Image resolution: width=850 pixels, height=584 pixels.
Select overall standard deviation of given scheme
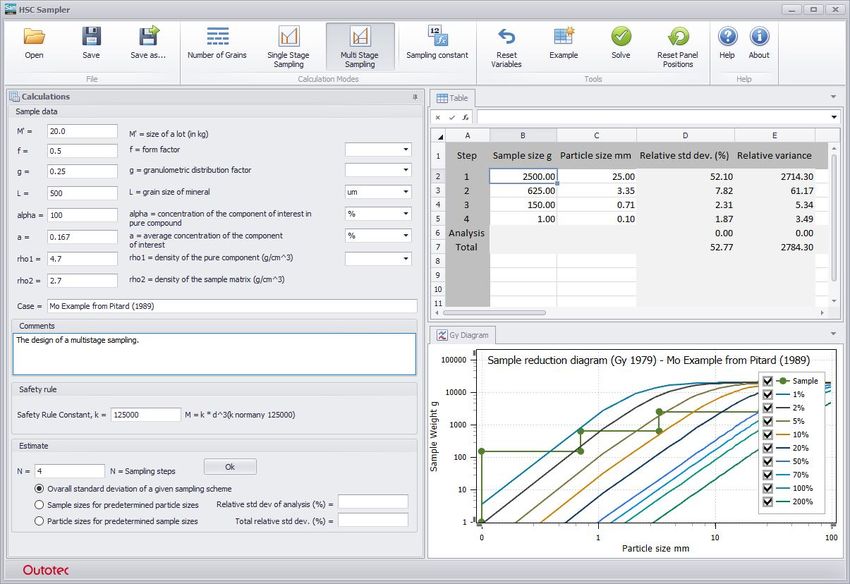pos(39,489)
